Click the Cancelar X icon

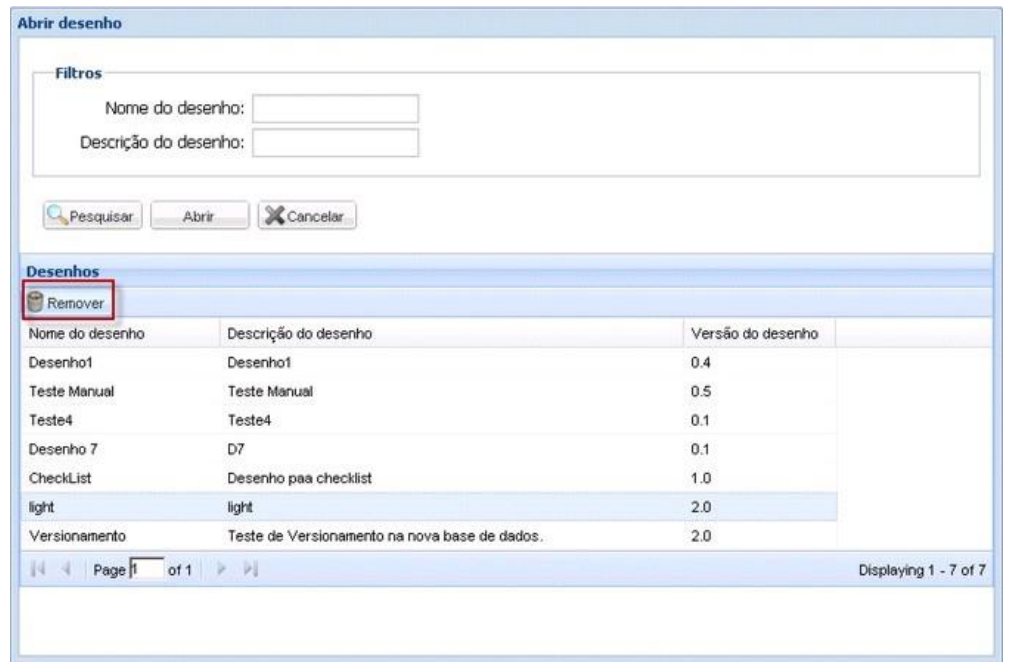point(273,216)
